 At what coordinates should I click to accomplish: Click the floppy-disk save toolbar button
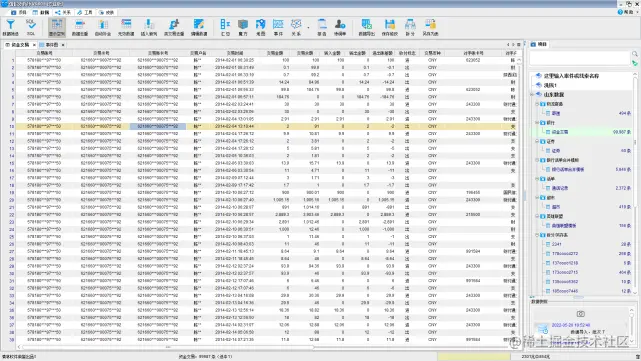click(390, 27)
